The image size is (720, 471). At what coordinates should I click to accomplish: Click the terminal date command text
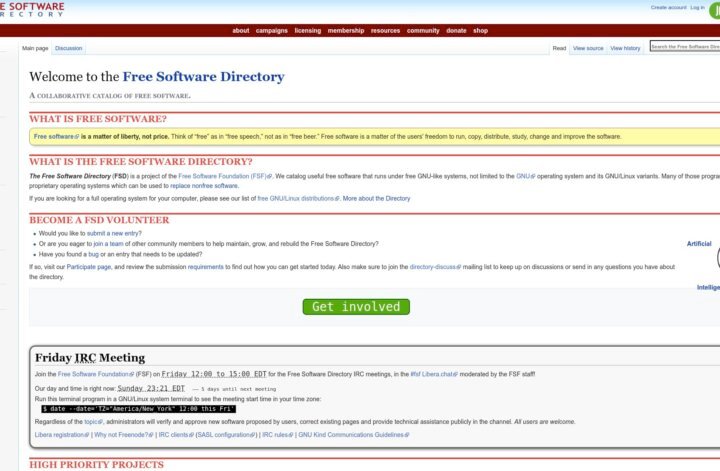click(x=138, y=409)
